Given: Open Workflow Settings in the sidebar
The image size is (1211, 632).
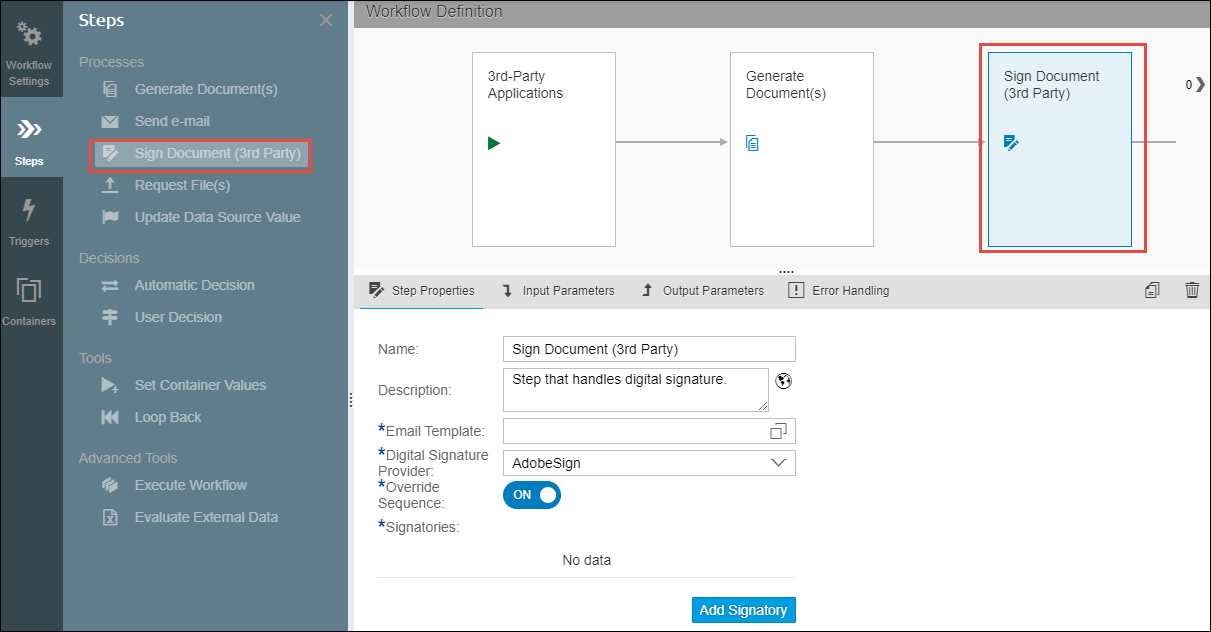Looking at the screenshot, I should (x=30, y=55).
